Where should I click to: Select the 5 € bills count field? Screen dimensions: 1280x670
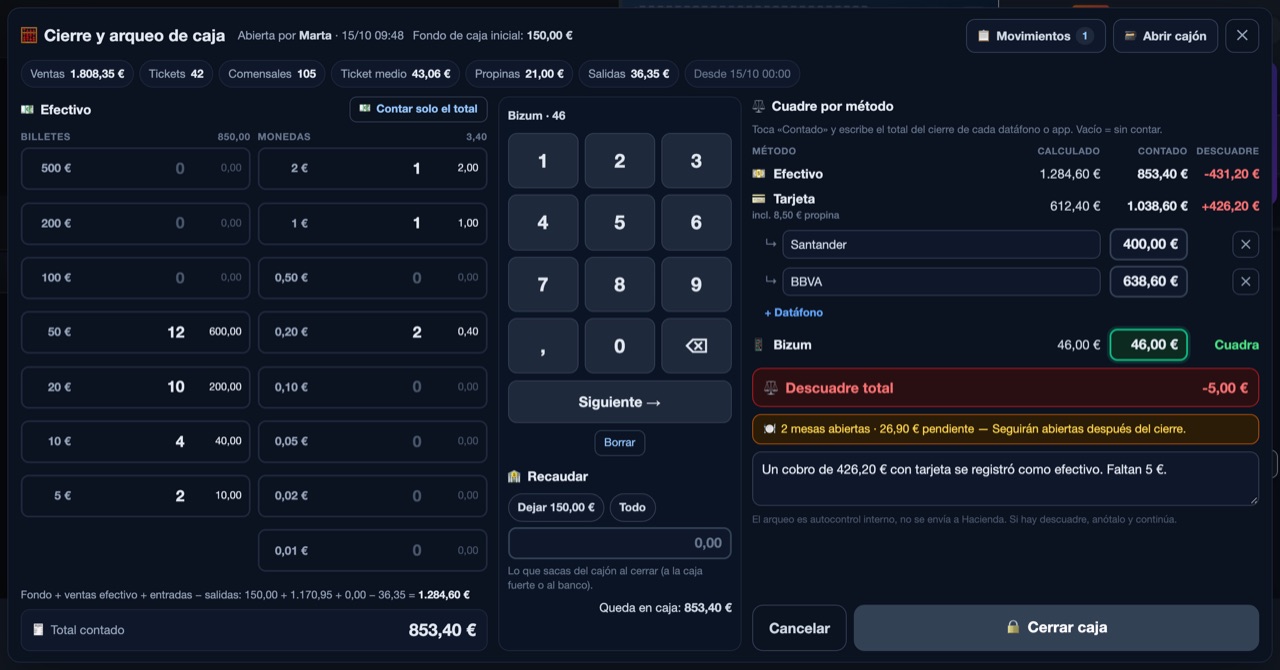coord(135,495)
